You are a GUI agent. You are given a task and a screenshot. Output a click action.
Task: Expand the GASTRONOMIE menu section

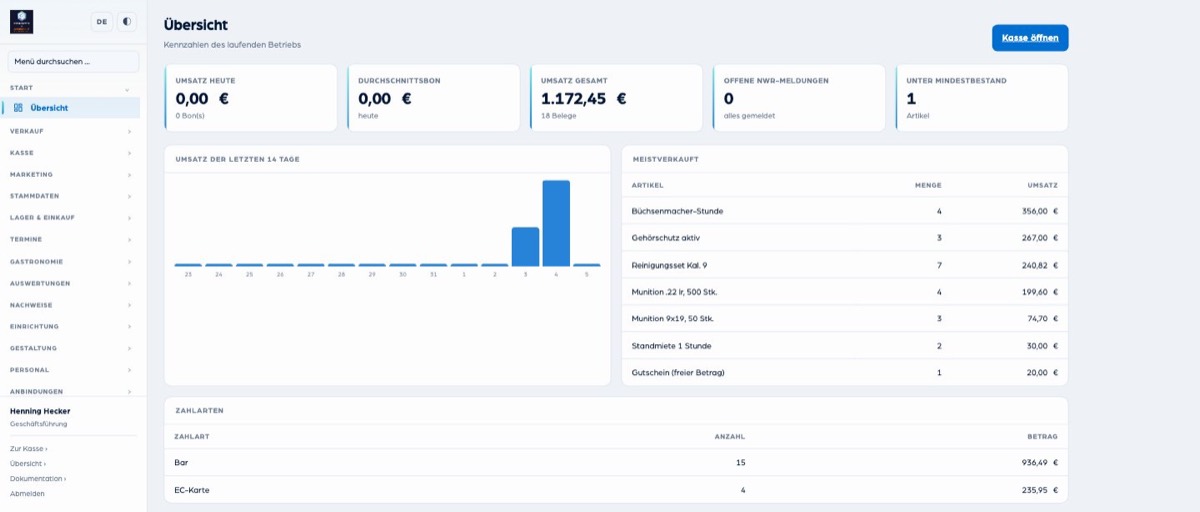click(70, 261)
